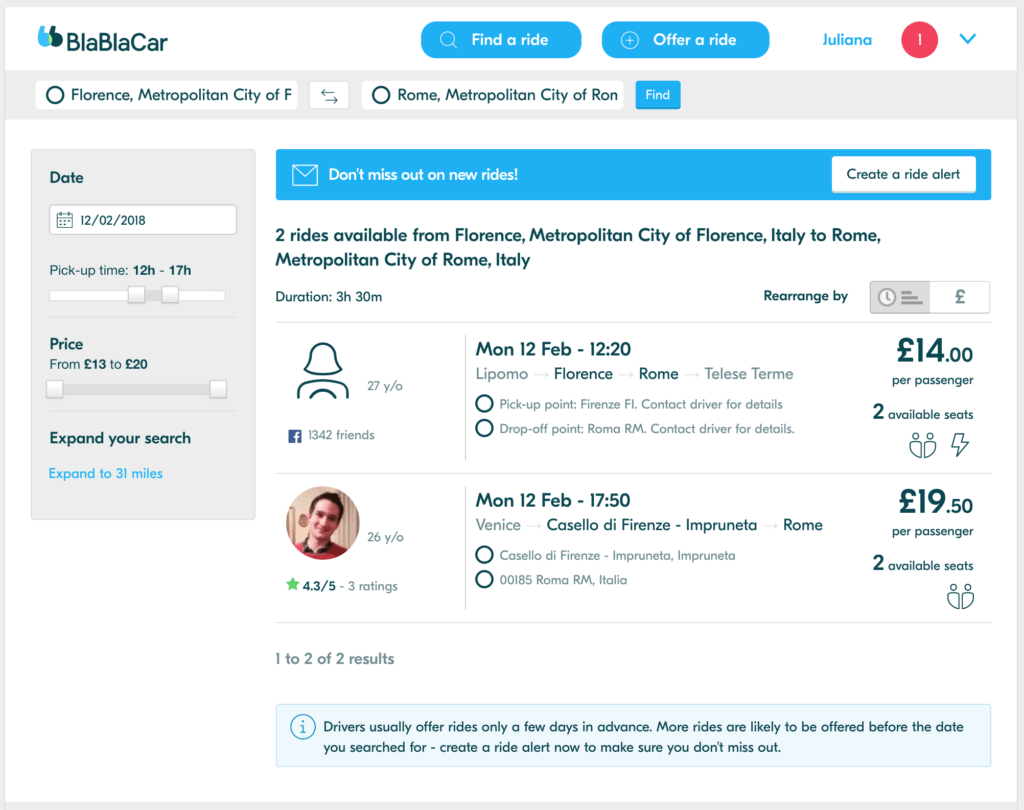The height and width of the screenshot is (810, 1024).
Task: Click the 12h pick-up time slider handle
Action: (136, 295)
